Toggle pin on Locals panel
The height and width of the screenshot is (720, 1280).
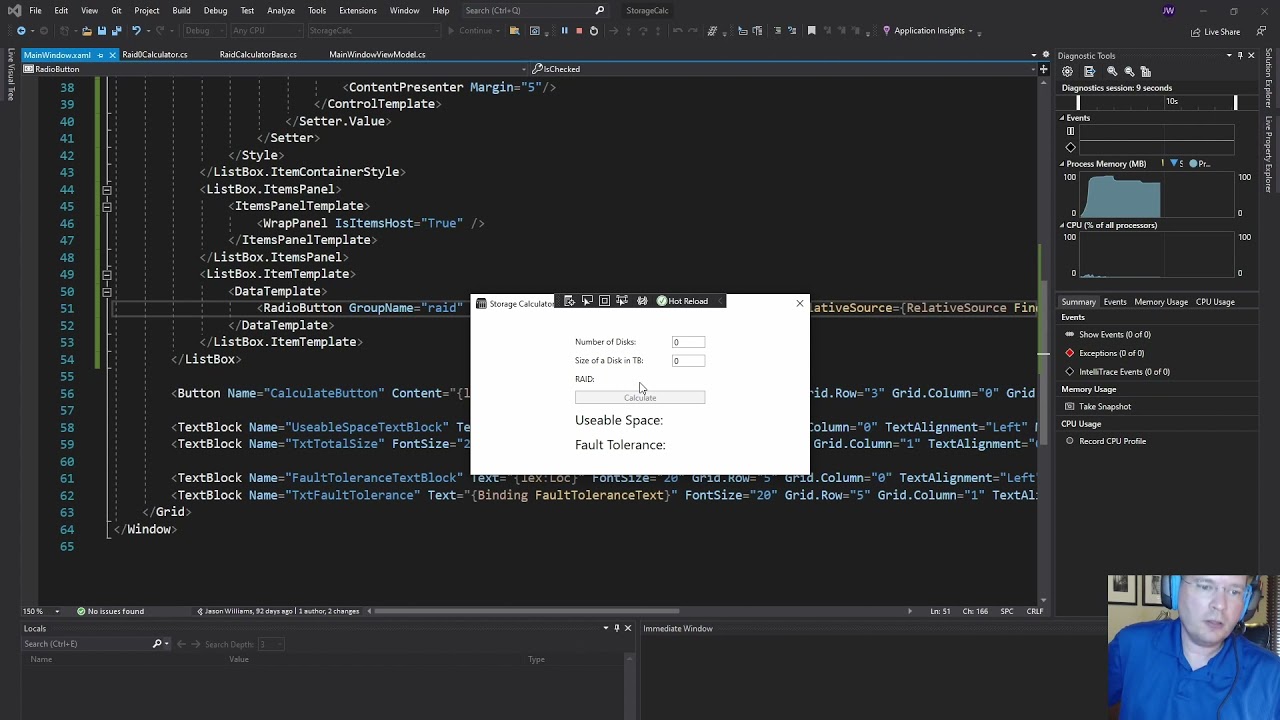pos(616,628)
